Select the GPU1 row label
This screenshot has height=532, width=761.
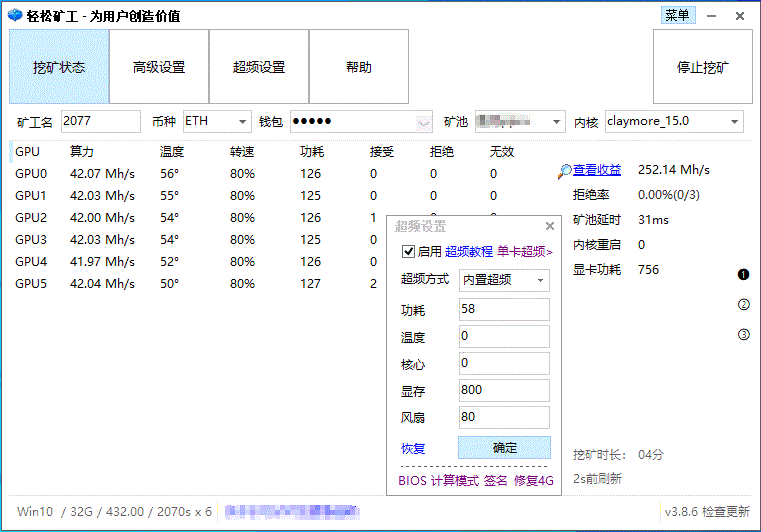(x=31, y=196)
